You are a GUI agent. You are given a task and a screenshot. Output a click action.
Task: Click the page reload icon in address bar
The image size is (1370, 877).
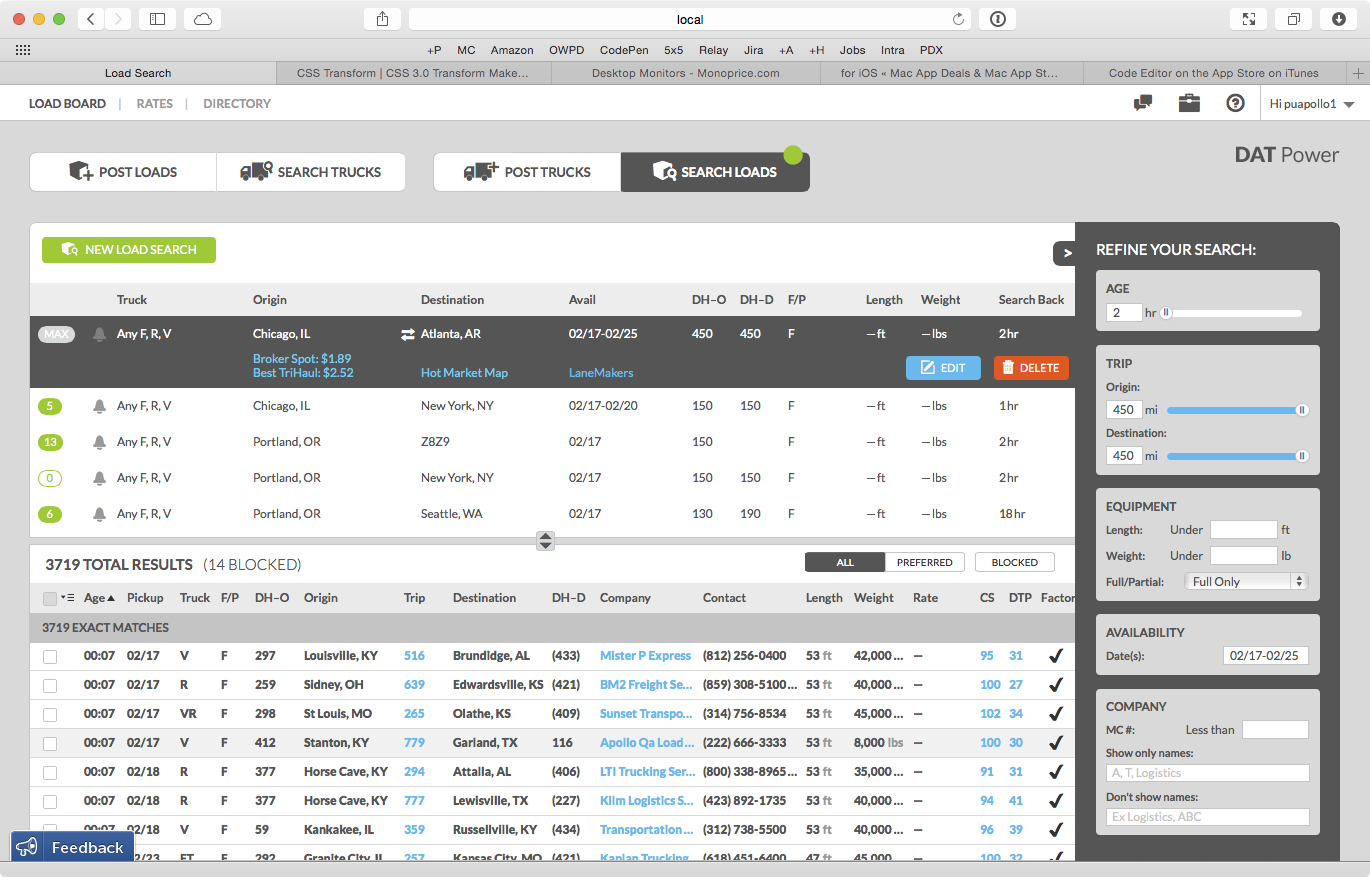[x=958, y=19]
